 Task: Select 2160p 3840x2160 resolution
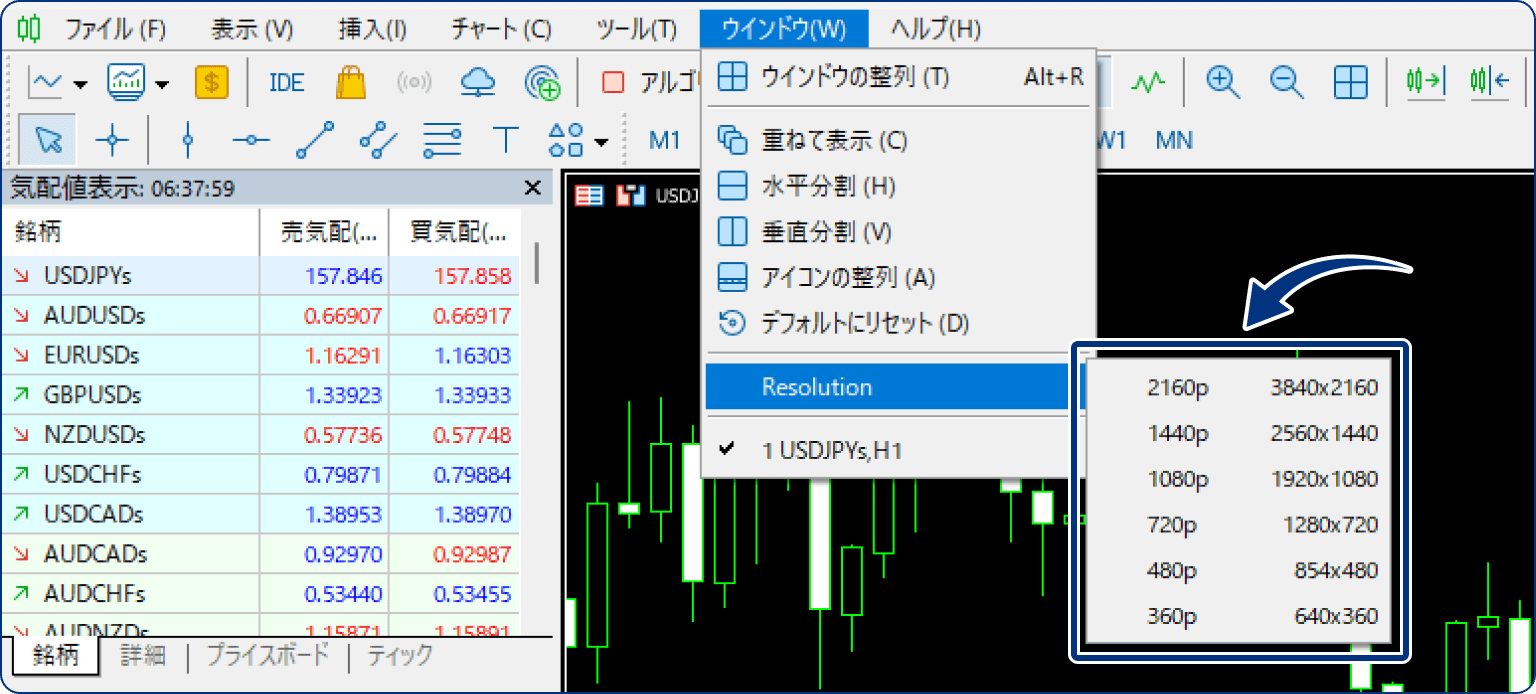pos(1239,388)
